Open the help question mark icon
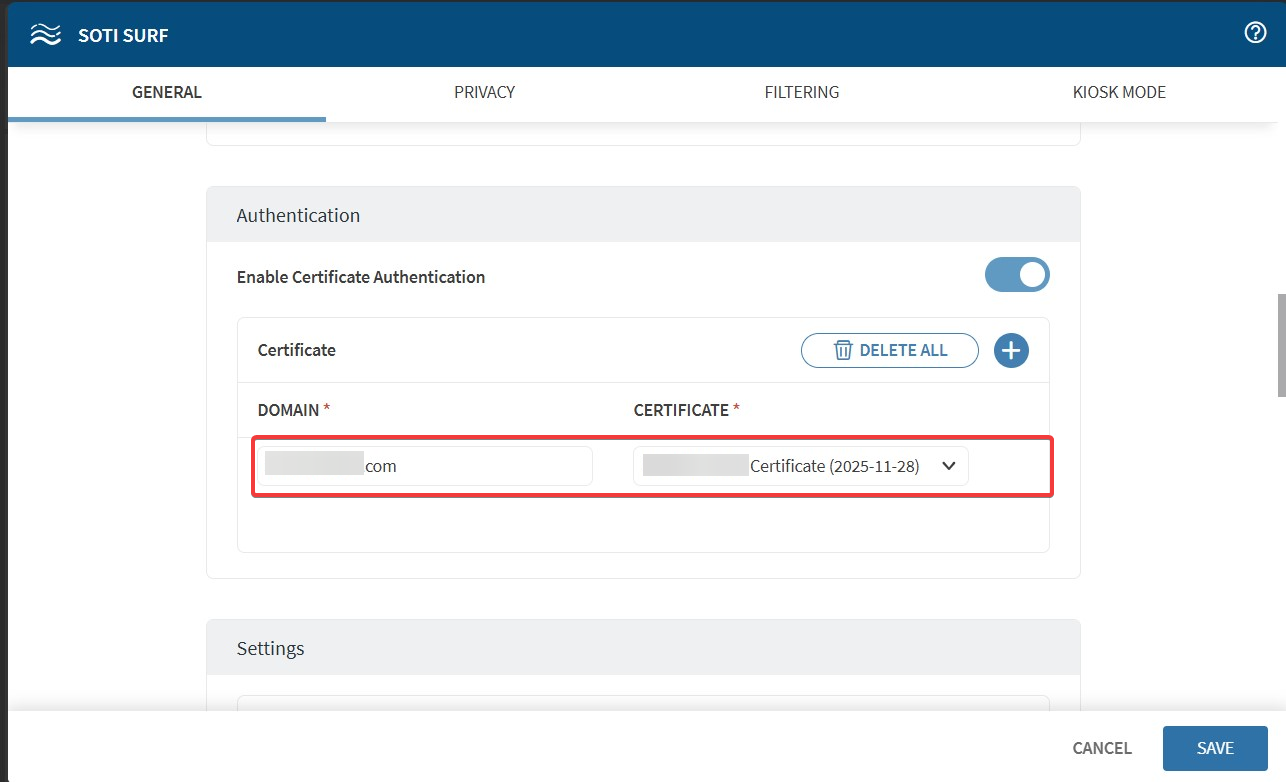This screenshot has width=1286, height=782. coord(1255,32)
